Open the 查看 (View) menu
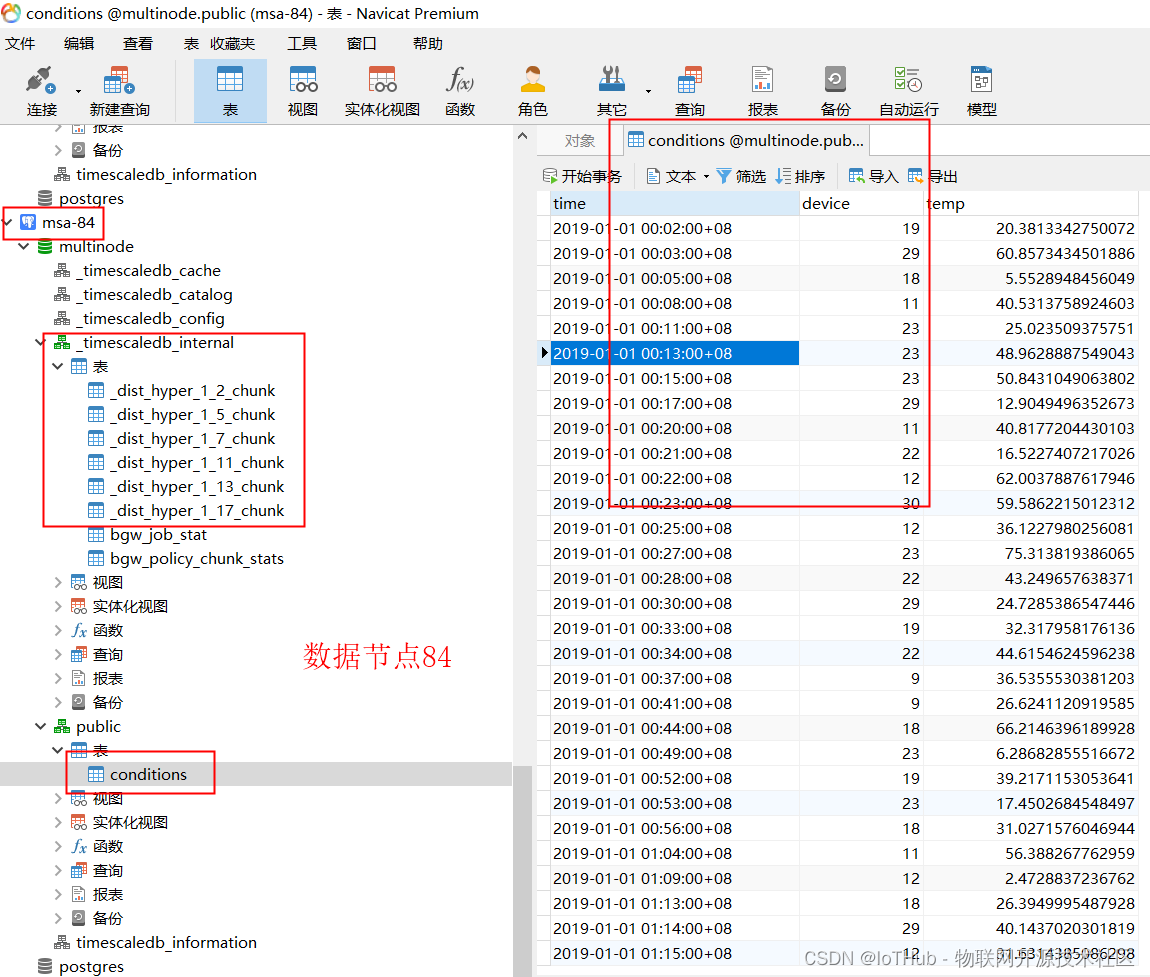1150x977 pixels. pyautogui.click(x=137, y=43)
